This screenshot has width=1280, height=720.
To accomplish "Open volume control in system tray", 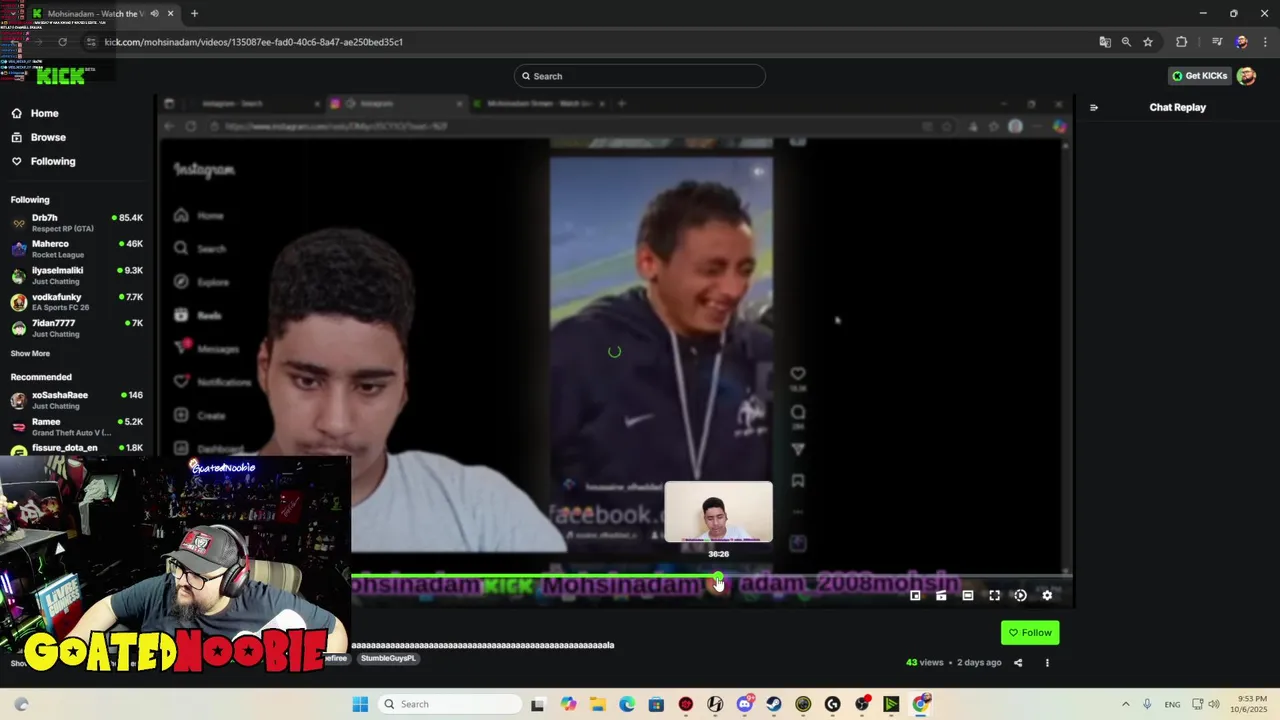I will coord(1214,704).
